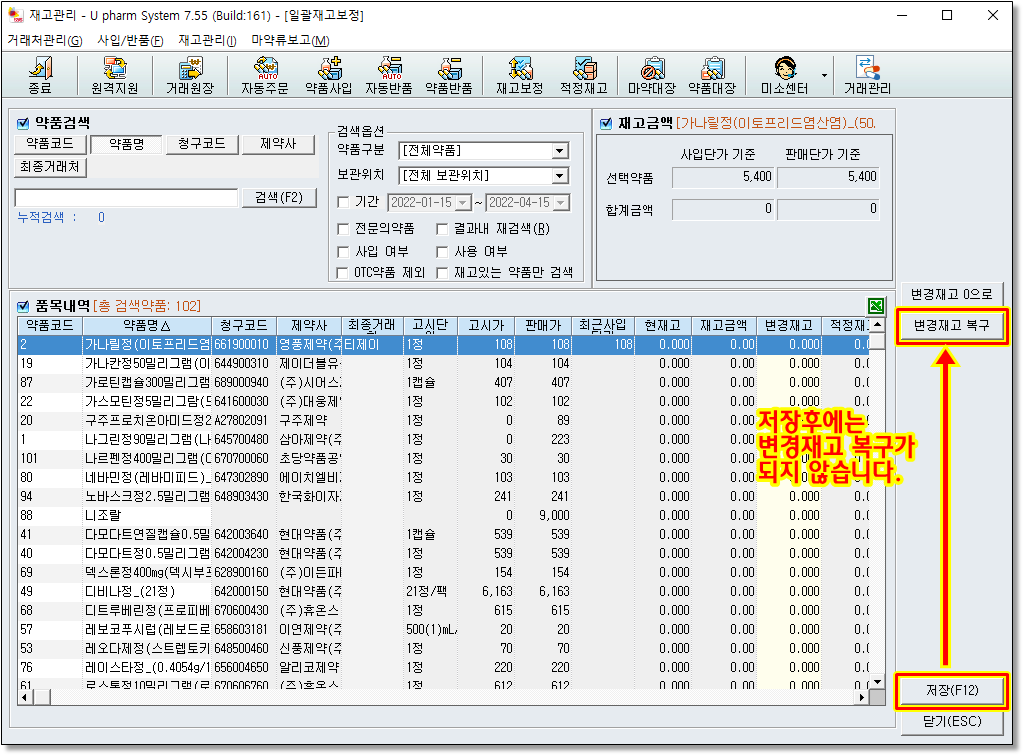Check the 전문의약품 option

343,228
